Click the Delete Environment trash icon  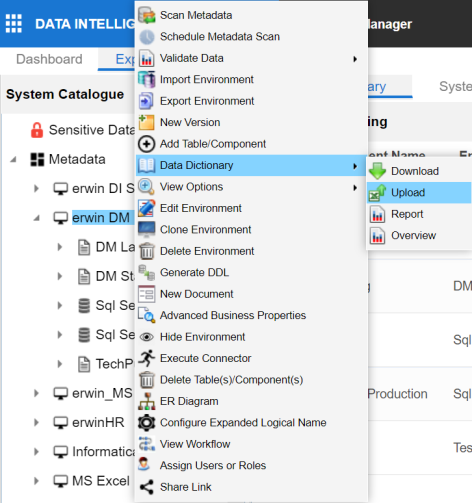tap(147, 251)
